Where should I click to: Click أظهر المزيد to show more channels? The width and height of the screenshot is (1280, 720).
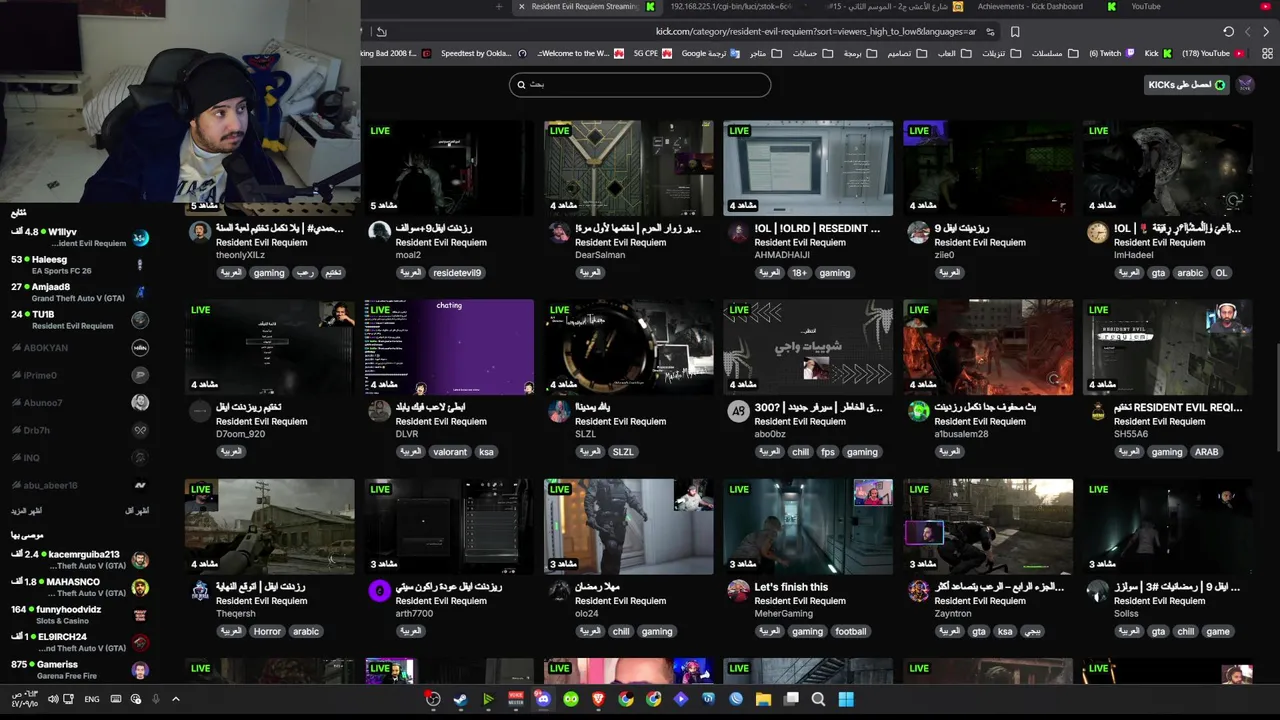pos(27,510)
